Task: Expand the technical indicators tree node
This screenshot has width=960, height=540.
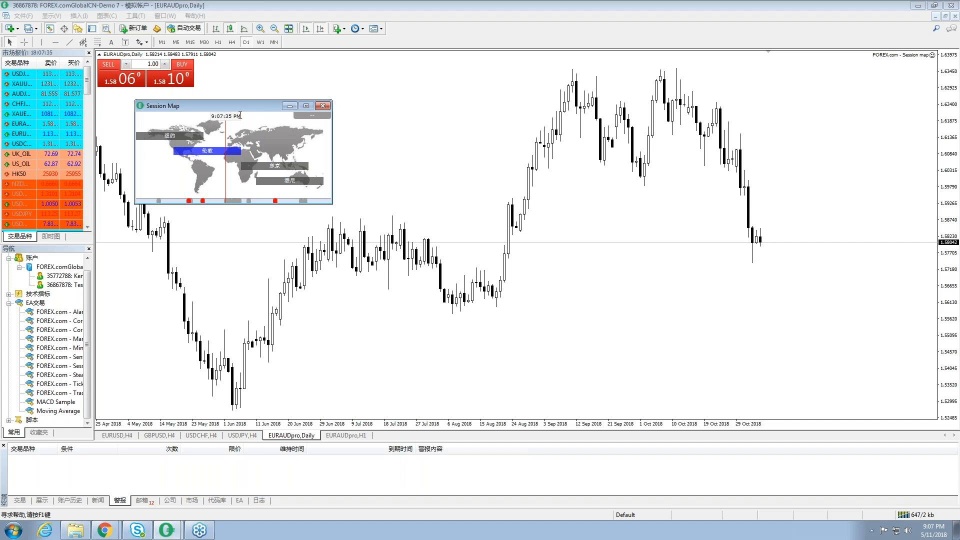Action: 10,294
